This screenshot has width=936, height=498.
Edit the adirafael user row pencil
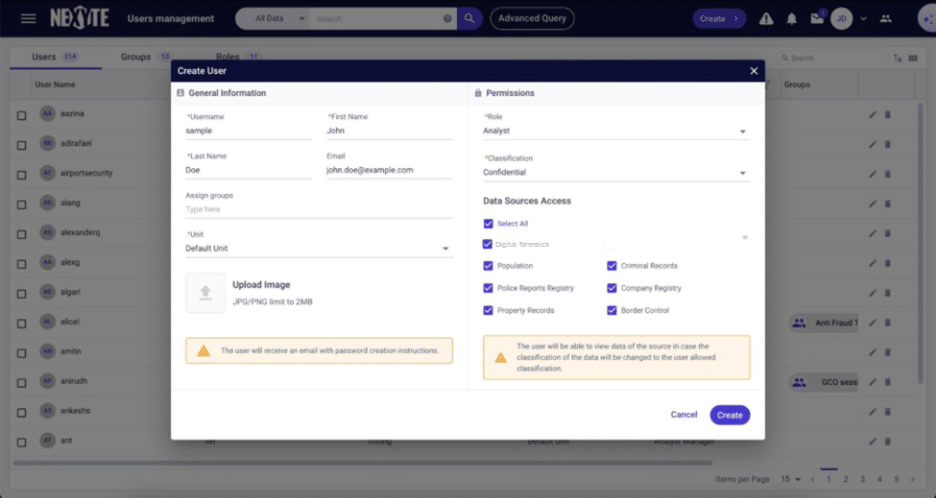point(873,144)
